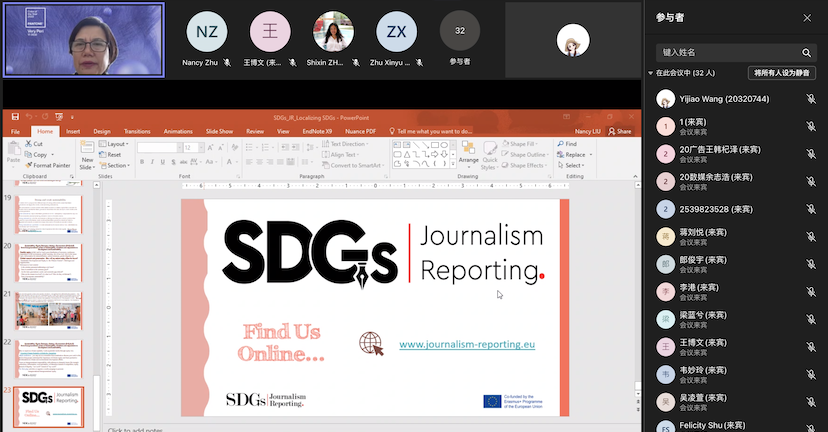The height and width of the screenshot is (432, 828).
Task: Select slide 21 thumbnail with photos
Action: (x=49, y=312)
